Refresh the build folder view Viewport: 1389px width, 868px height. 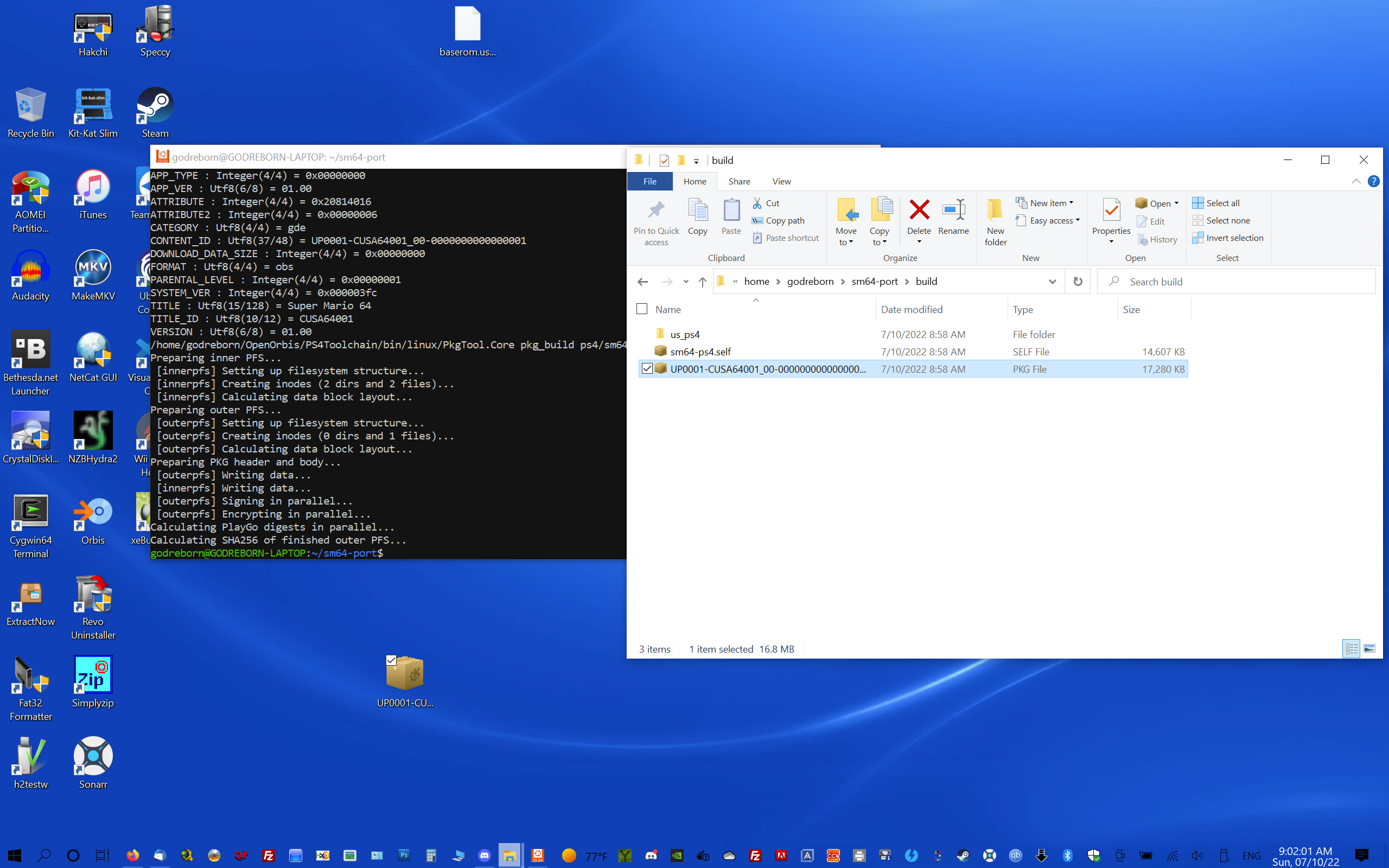(1078, 282)
